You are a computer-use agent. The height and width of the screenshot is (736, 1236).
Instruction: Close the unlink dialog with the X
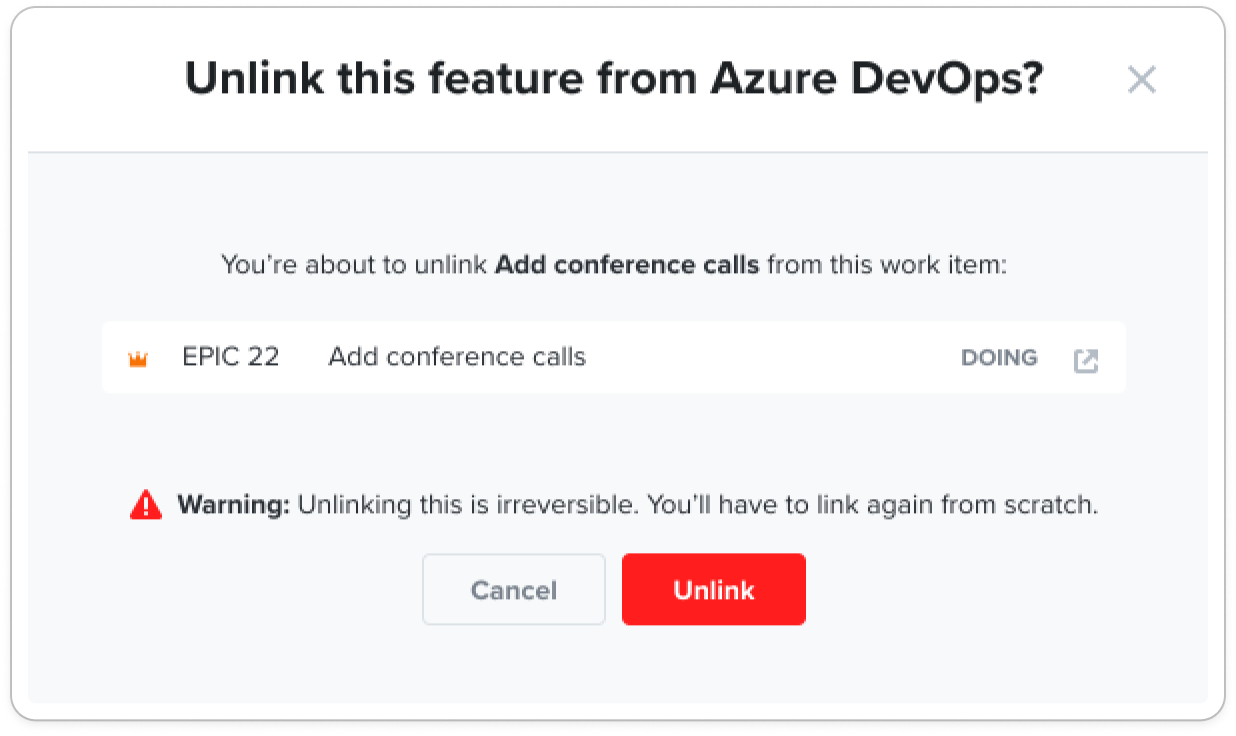click(x=1141, y=80)
